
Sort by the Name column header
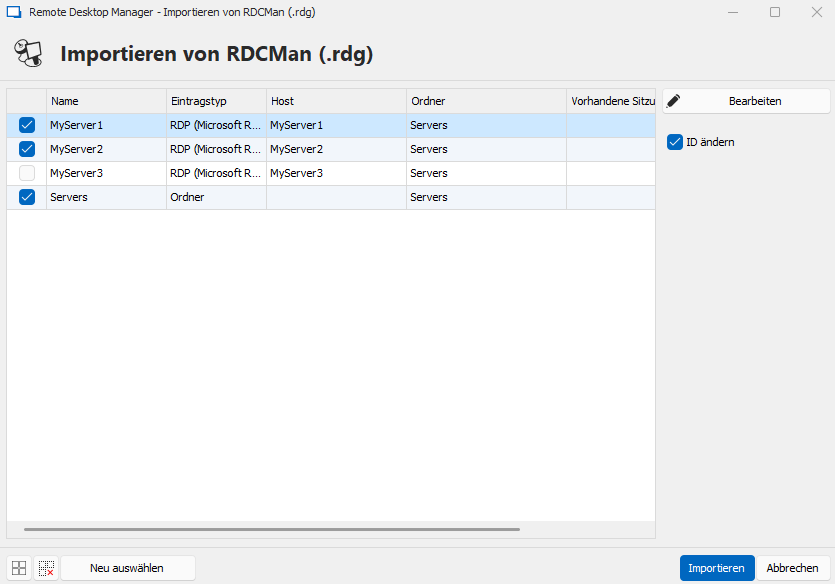point(107,101)
